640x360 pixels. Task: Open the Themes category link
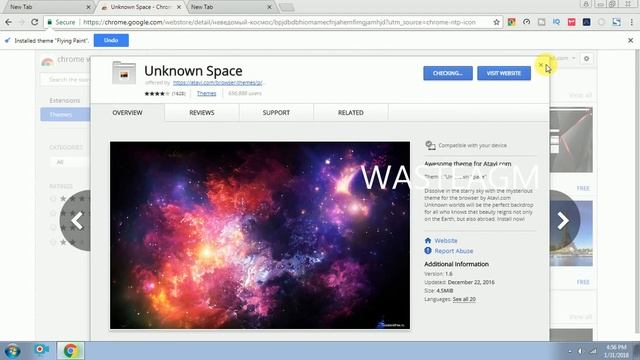click(x=207, y=93)
